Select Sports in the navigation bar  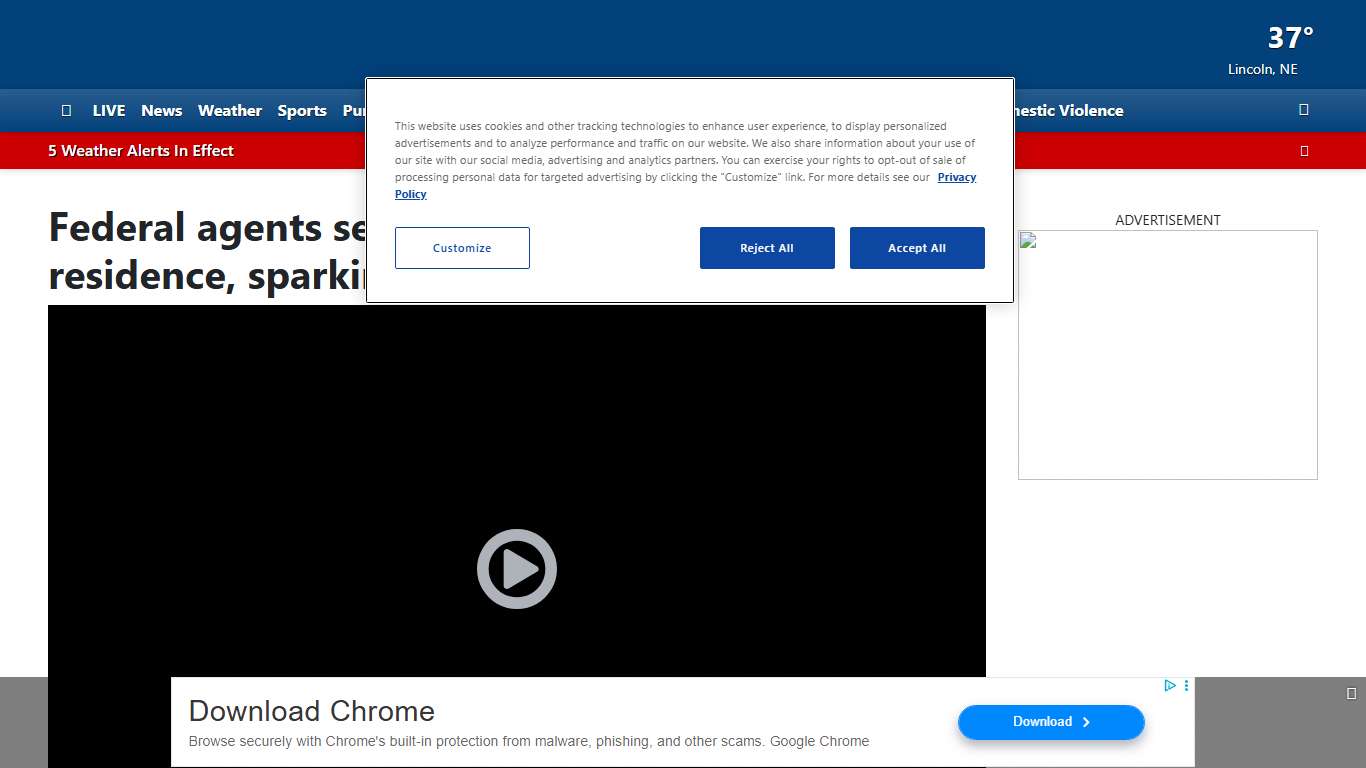302,111
